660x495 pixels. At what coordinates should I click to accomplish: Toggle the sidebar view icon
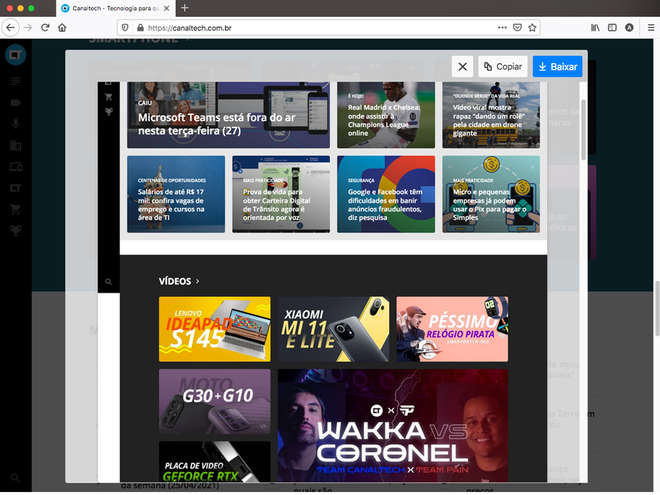click(612, 28)
